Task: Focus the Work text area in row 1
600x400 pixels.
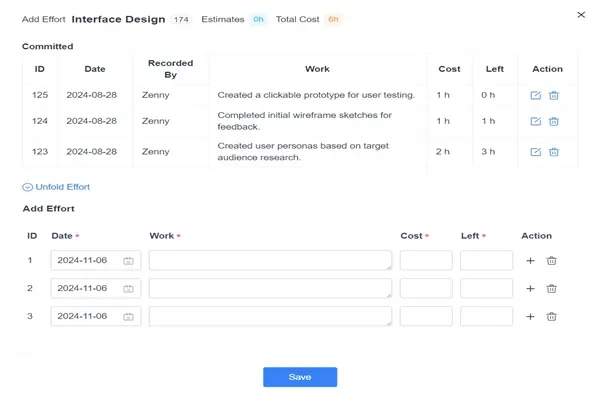Action: [x=270, y=261]
